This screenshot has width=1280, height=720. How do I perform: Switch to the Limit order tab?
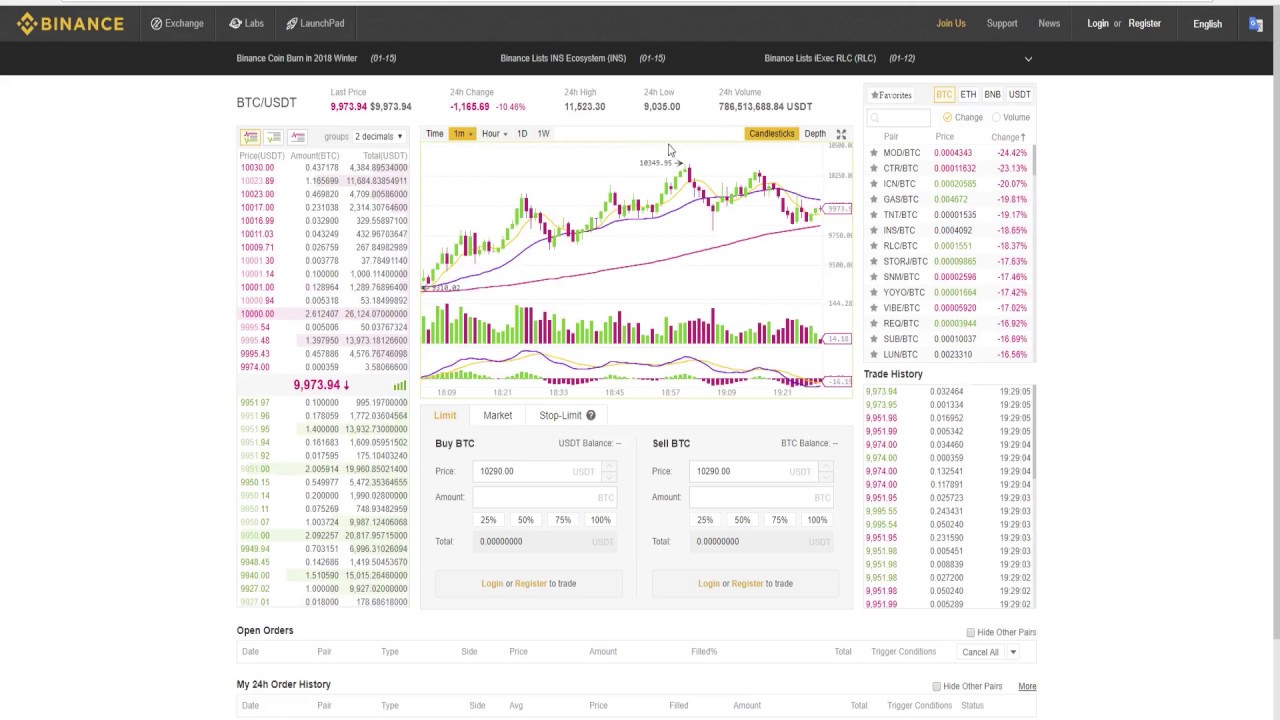point(445,415)
